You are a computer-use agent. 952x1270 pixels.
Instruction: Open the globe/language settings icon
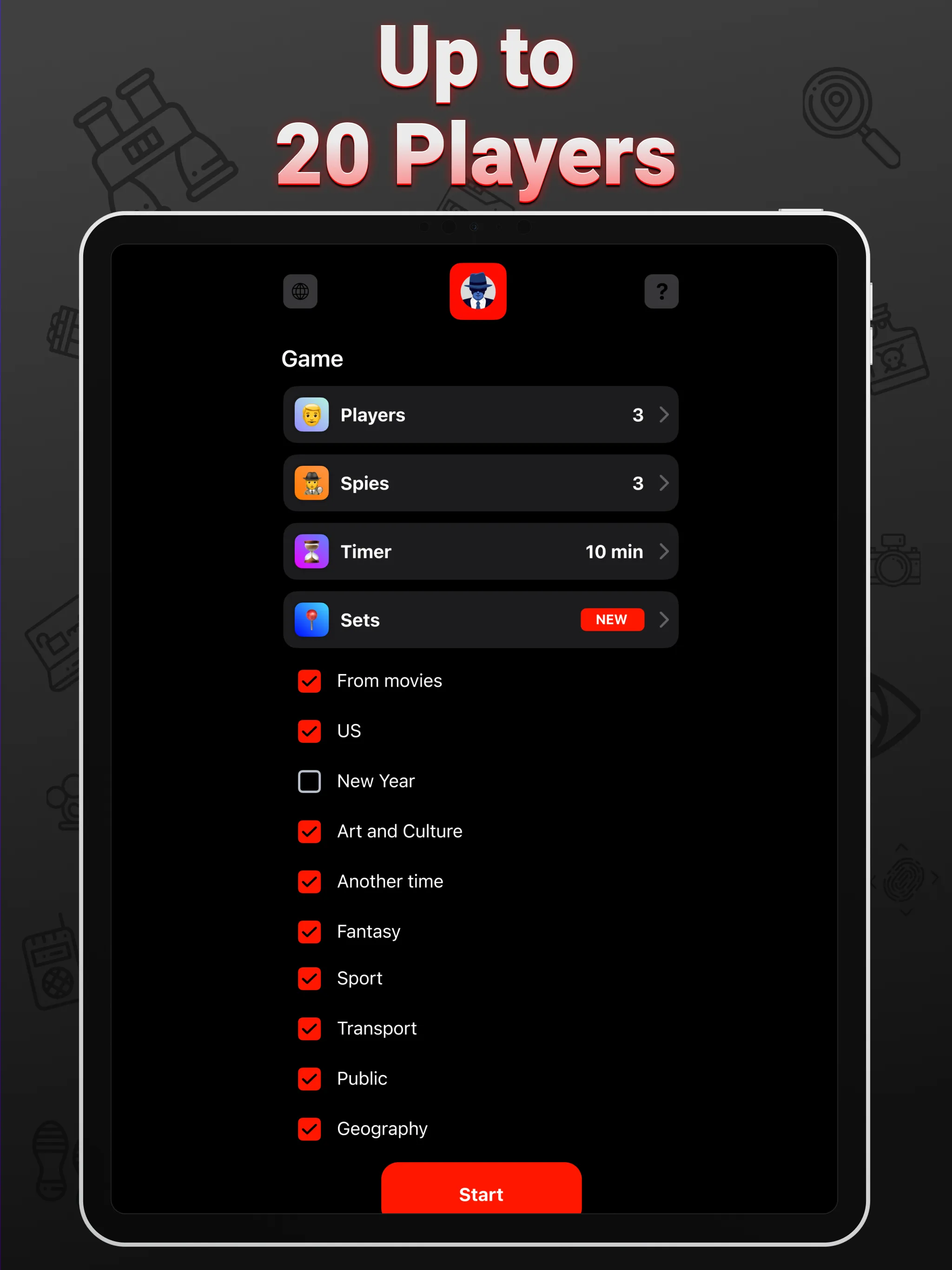[x=300, y=291]
